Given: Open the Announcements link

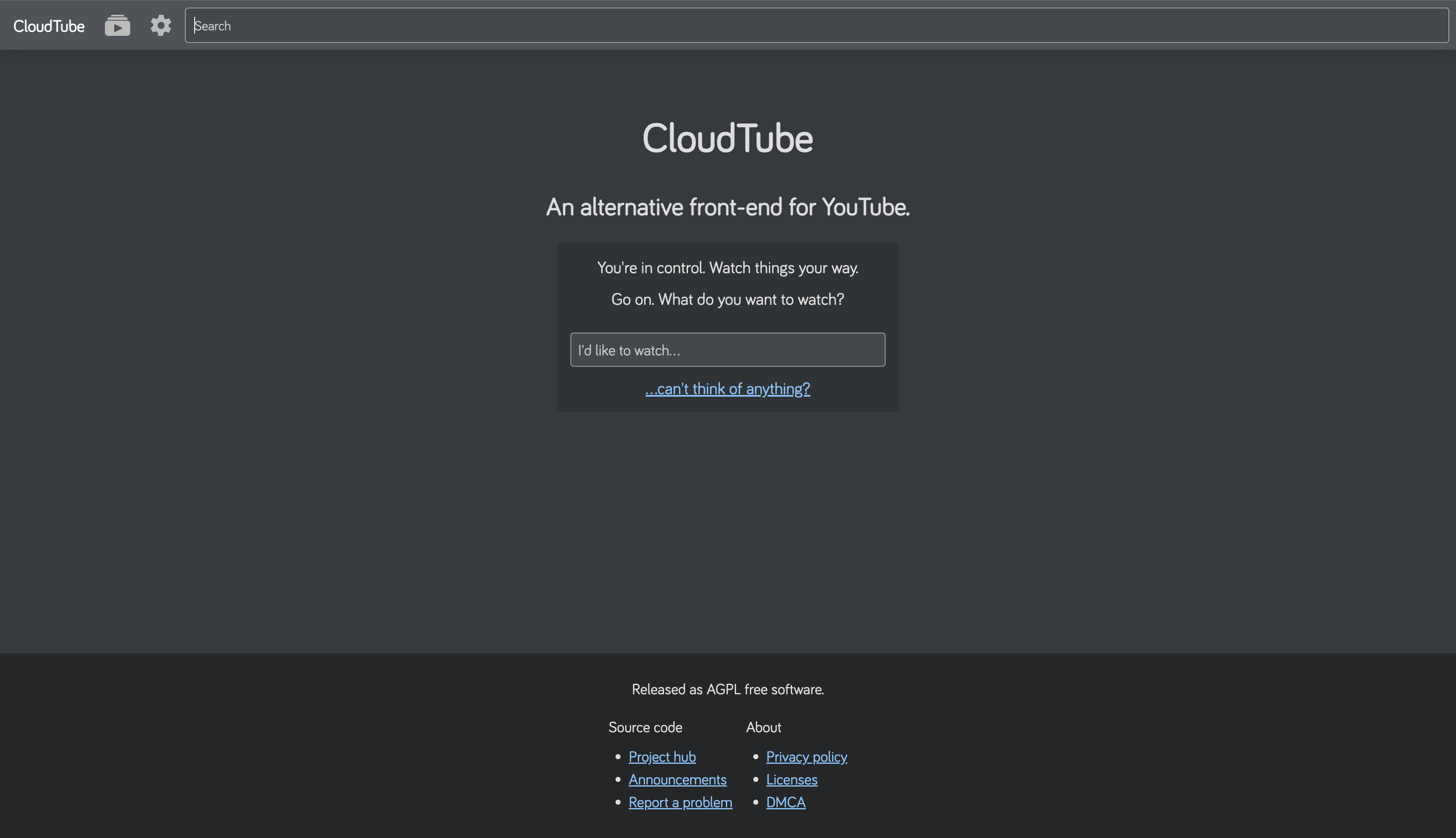Looking at the screenshot, I should point(677,779).
